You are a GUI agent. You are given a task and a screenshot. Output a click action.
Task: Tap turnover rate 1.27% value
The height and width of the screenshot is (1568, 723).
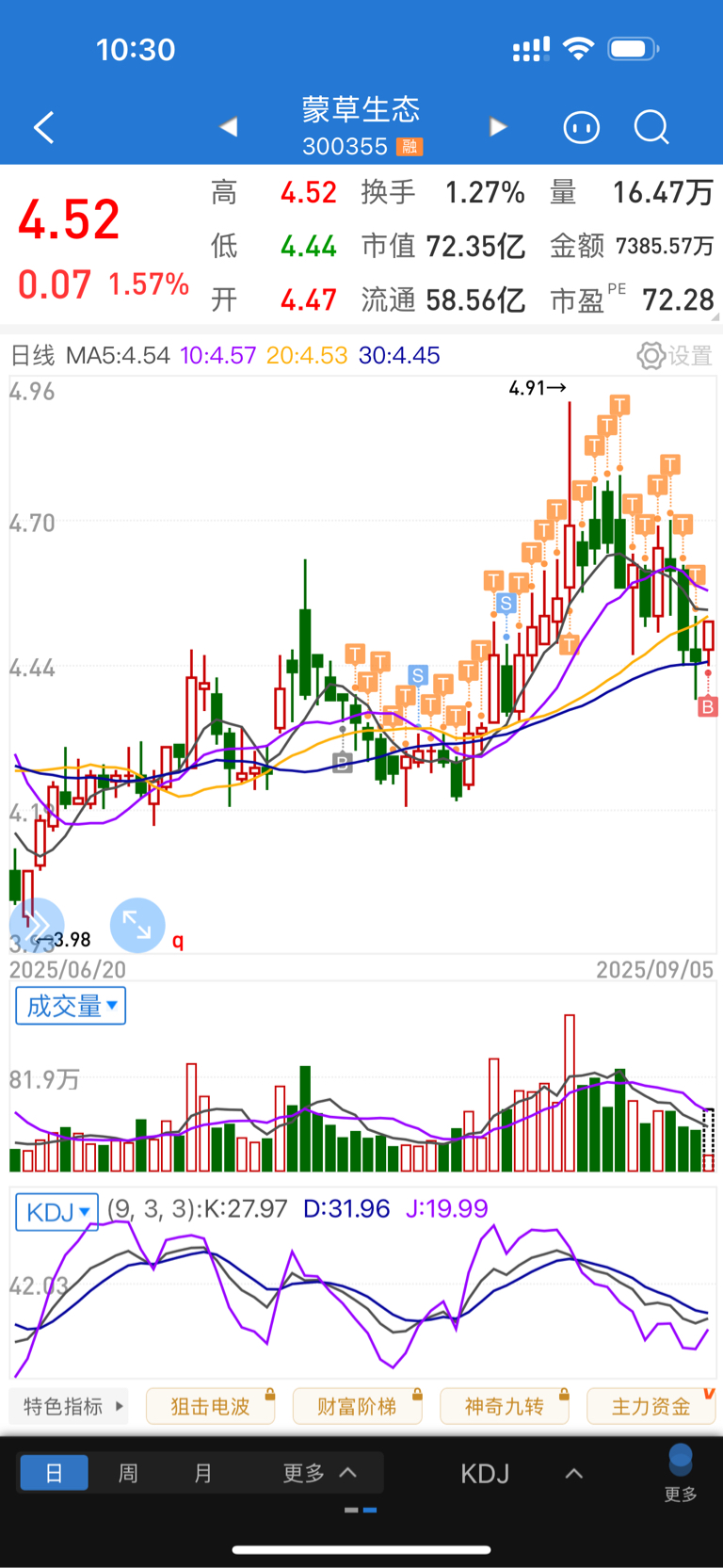tap(485, 193)
